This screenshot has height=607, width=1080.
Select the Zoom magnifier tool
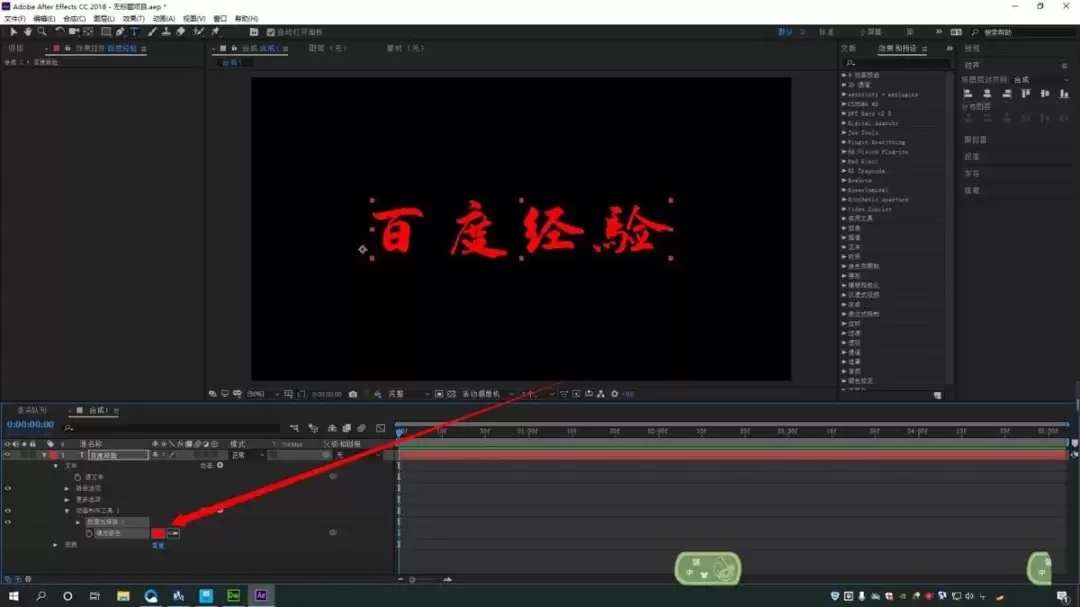(x=42, y=32)
